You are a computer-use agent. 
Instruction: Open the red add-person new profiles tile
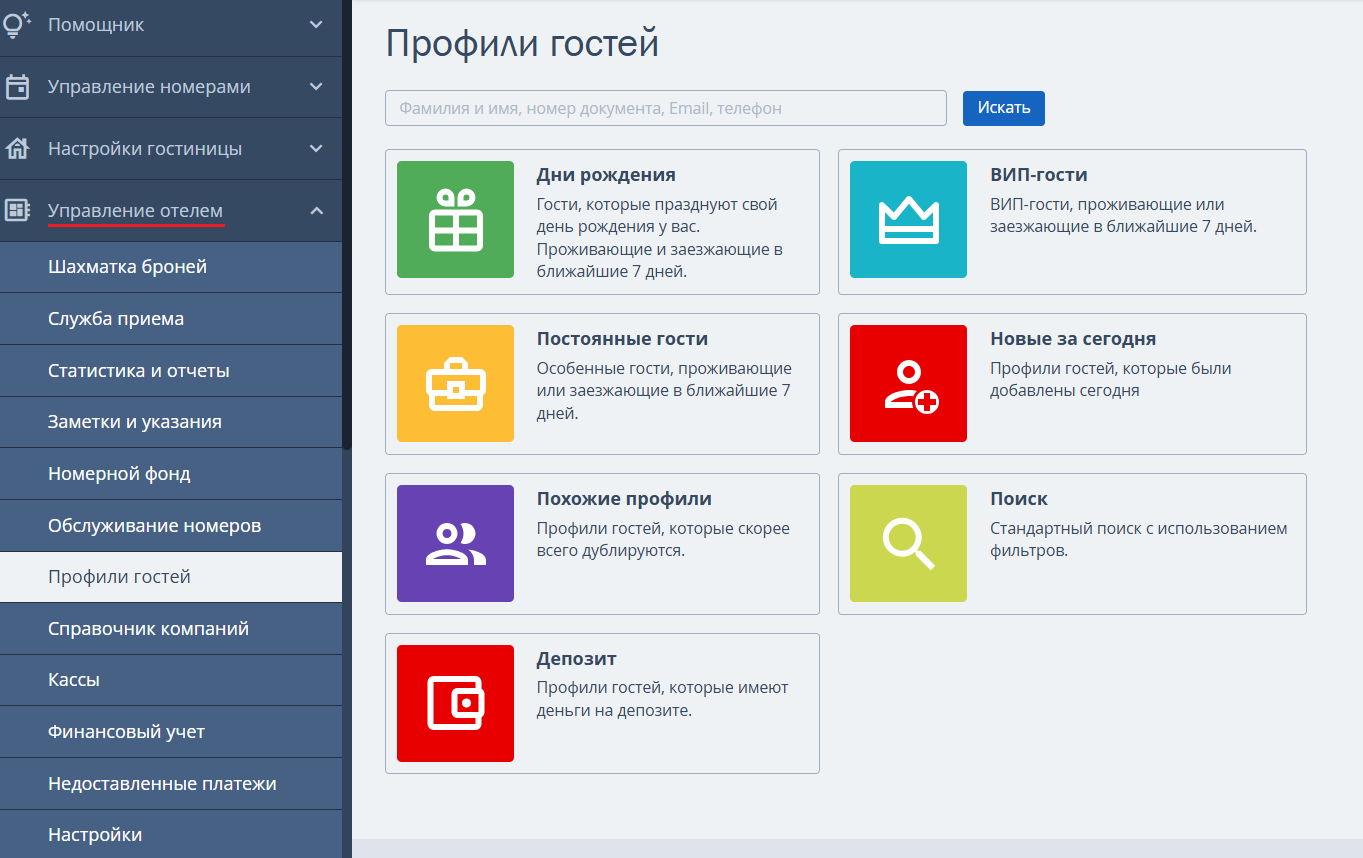908,383
